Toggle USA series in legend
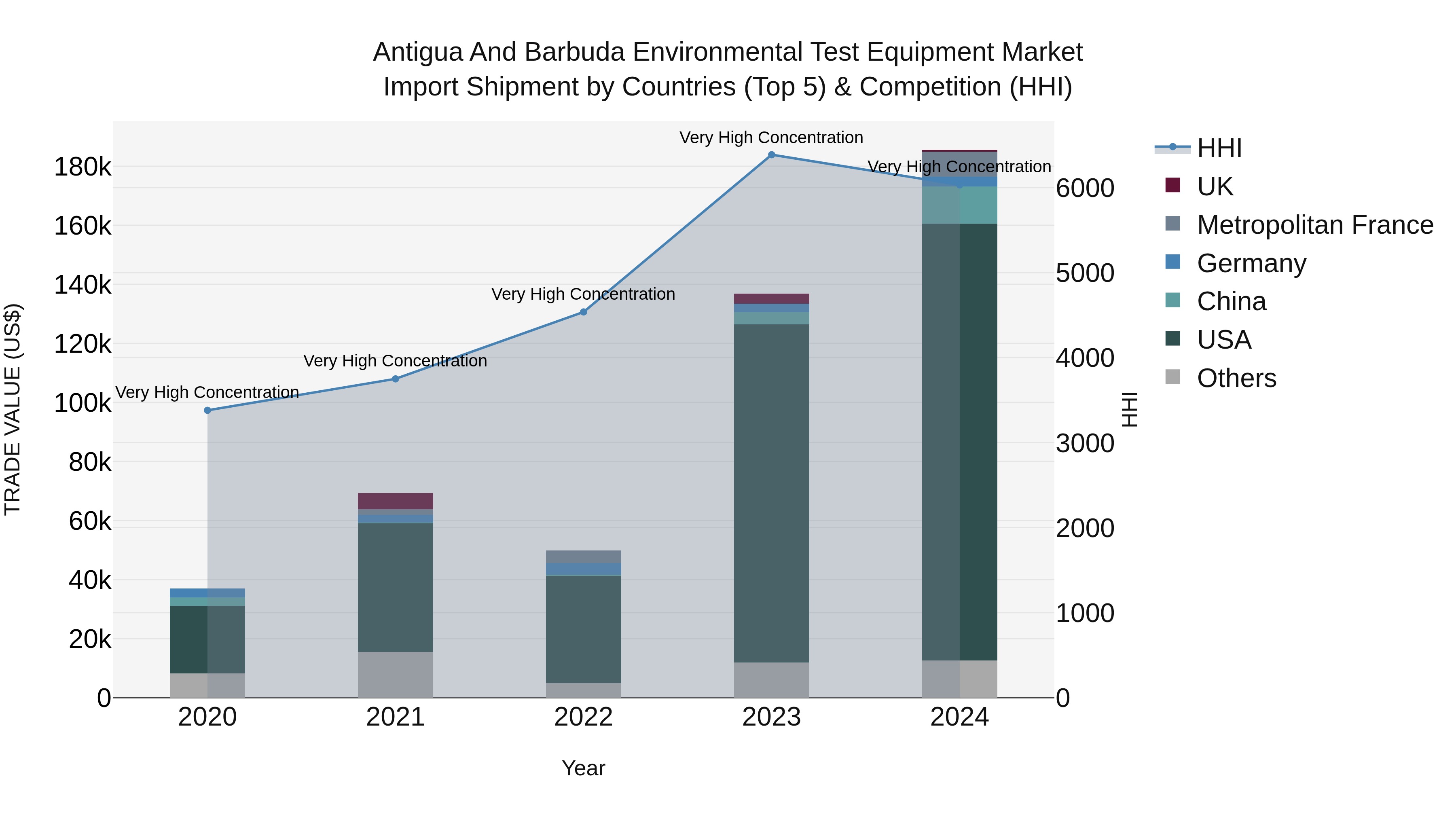Screen dimensions: 1456x819 pos(1208,340)
